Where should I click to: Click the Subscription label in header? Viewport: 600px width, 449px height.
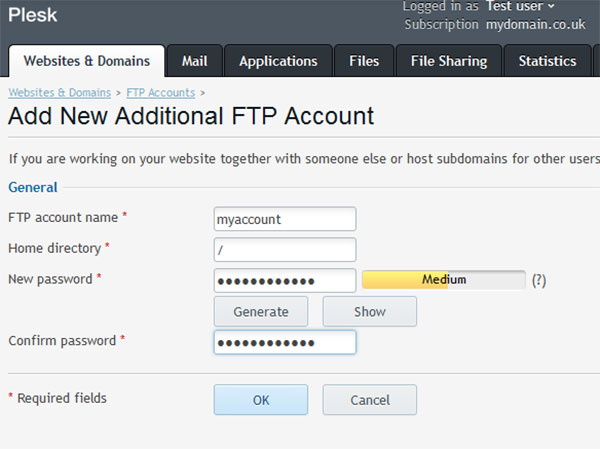coord(442,24)
